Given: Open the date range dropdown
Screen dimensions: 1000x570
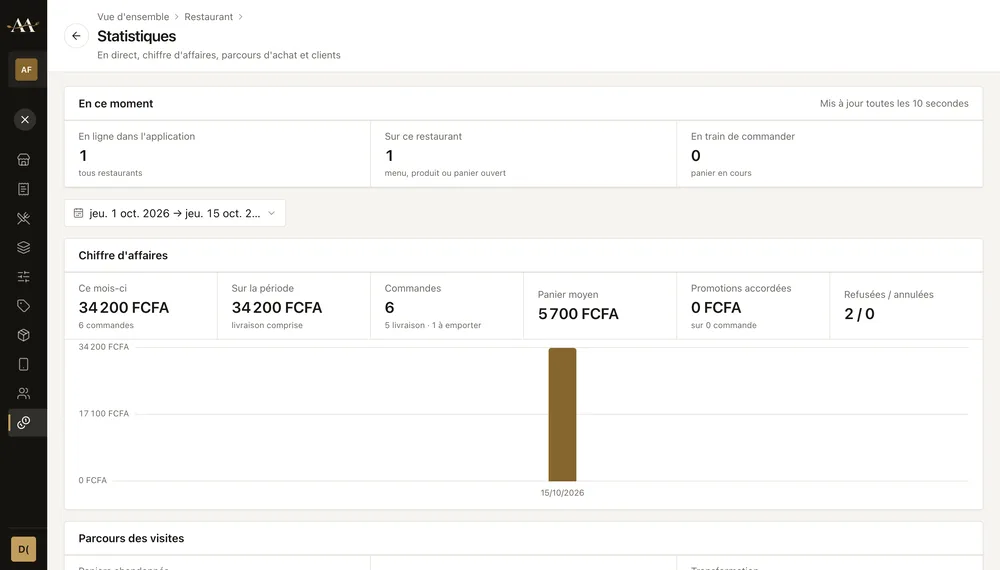Looking at the screenshot, I should (x=175, y=213).
